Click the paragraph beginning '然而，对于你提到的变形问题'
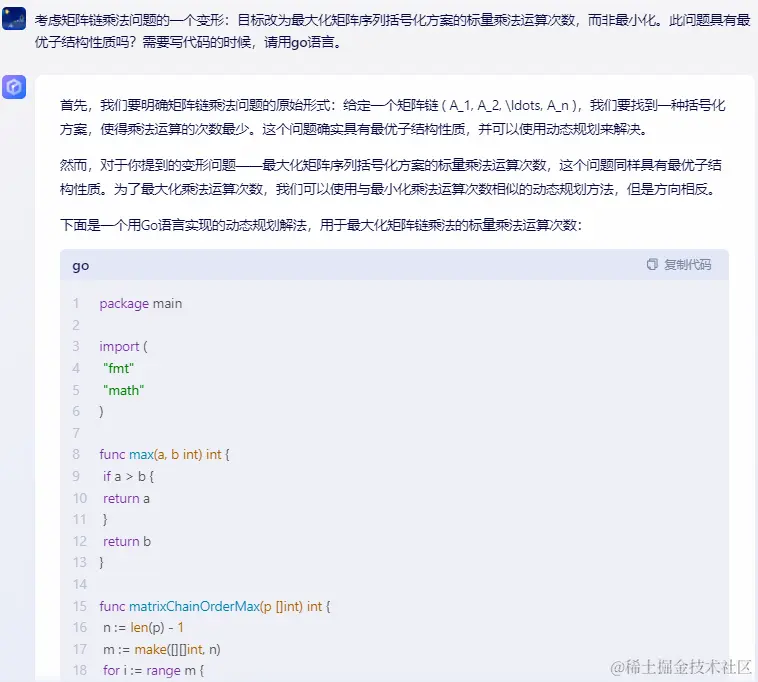This screenshot has height=682, width=758. click(391, 177)
